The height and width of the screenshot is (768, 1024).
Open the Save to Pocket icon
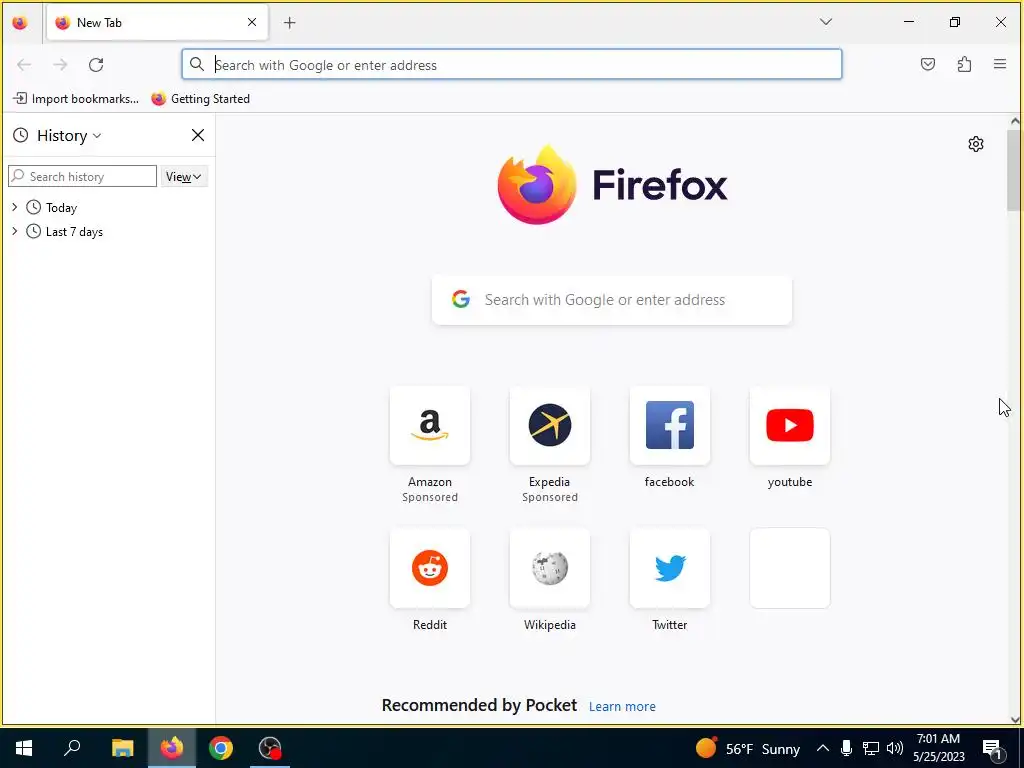tap(927, 64)
